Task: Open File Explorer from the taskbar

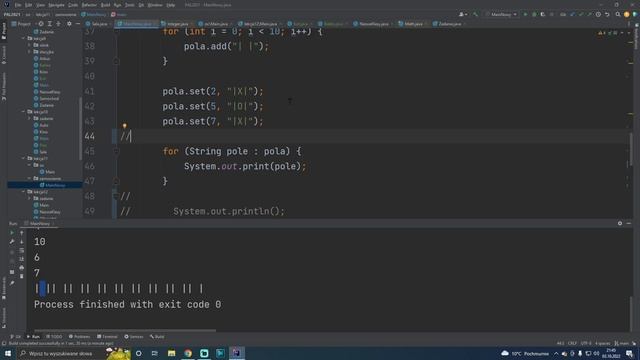Action: coord(171,353)
